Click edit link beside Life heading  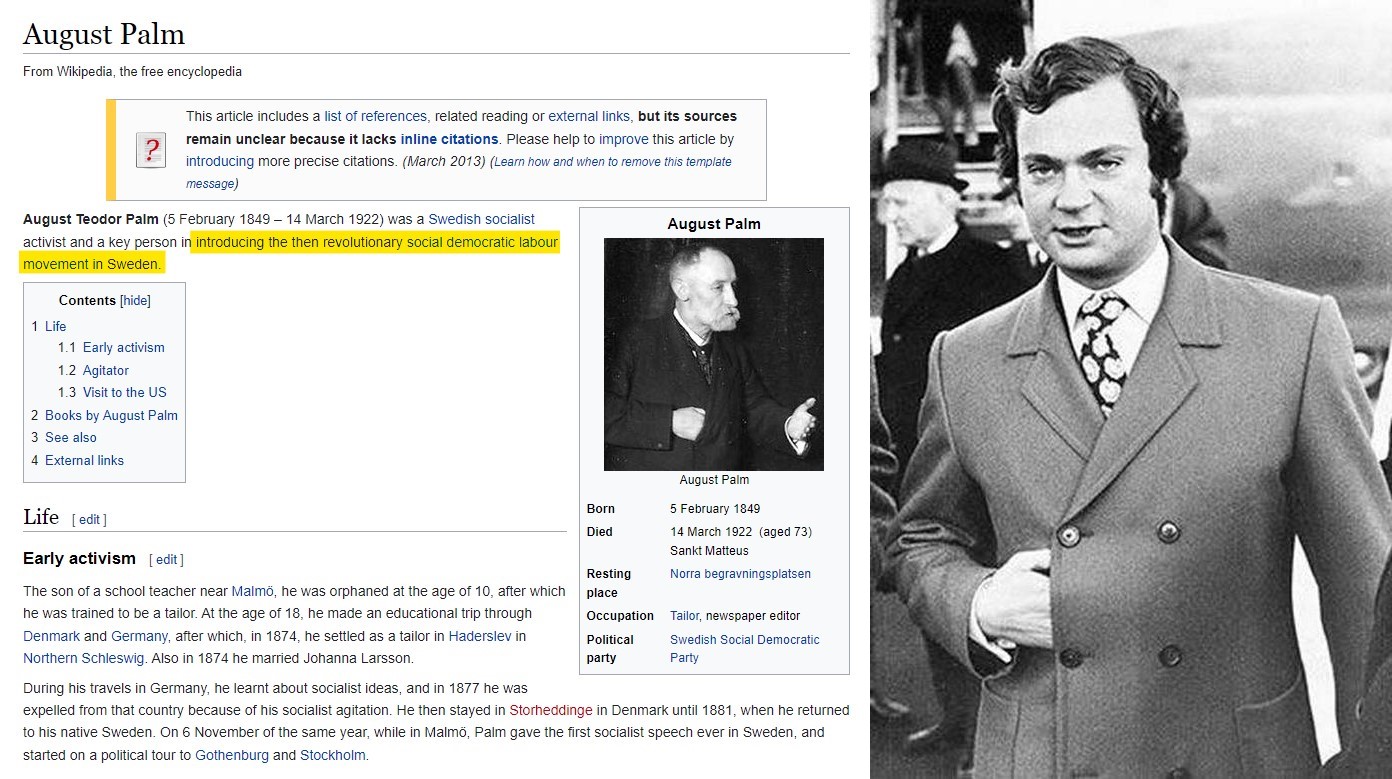click(90, 519)
